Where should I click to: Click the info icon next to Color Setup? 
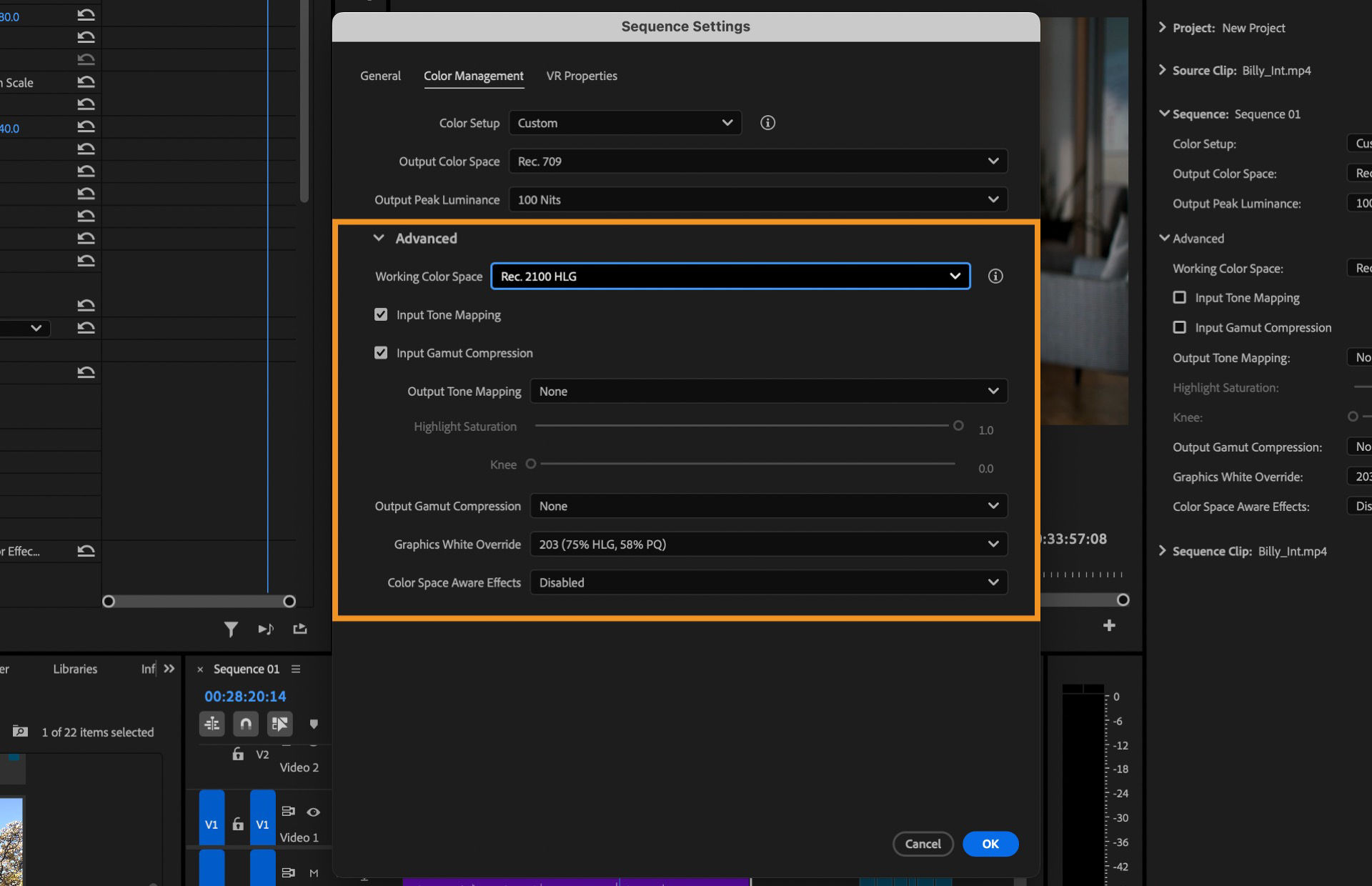coord(767,122)
